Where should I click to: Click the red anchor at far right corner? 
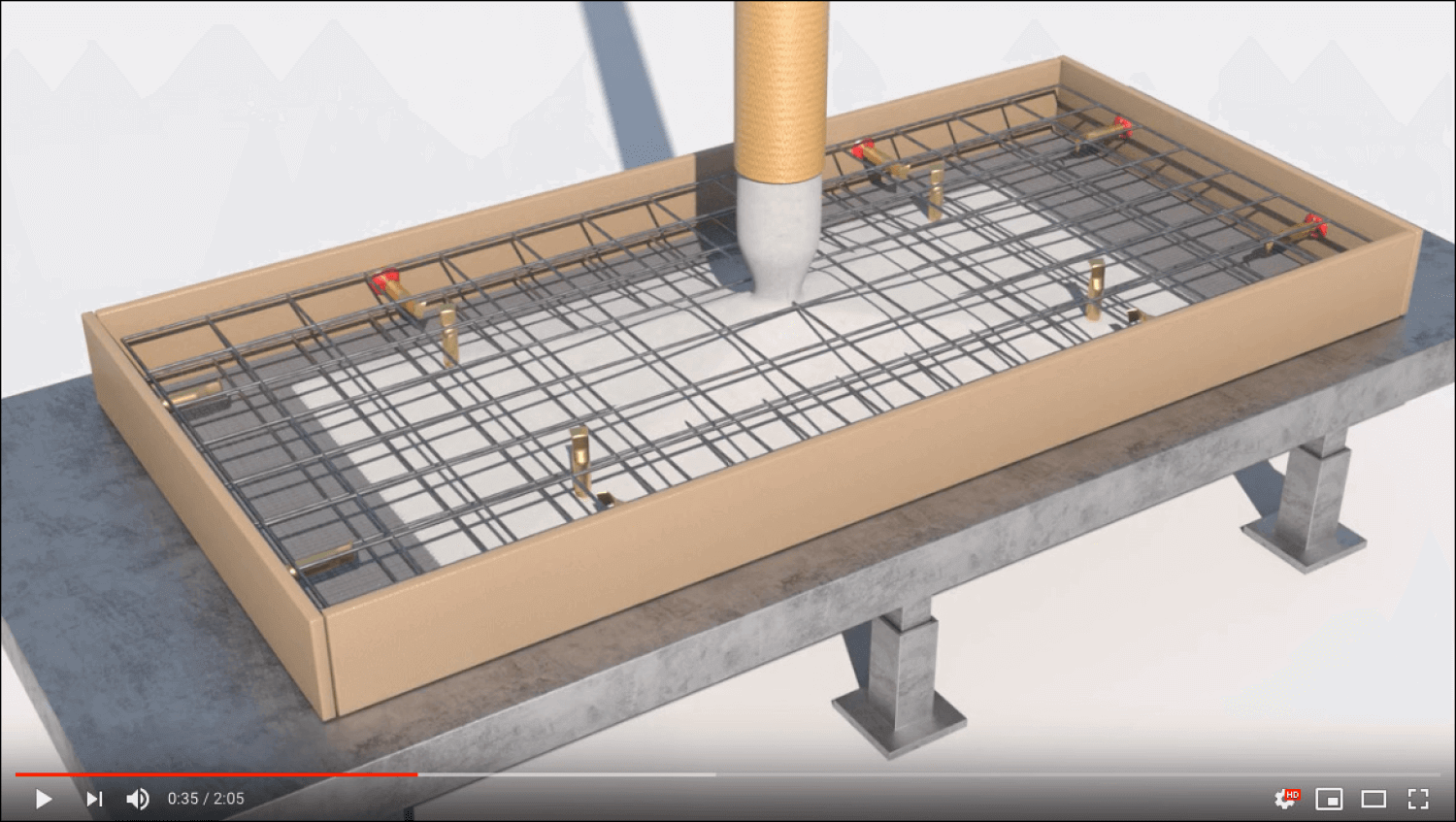tap(1315, 226)
